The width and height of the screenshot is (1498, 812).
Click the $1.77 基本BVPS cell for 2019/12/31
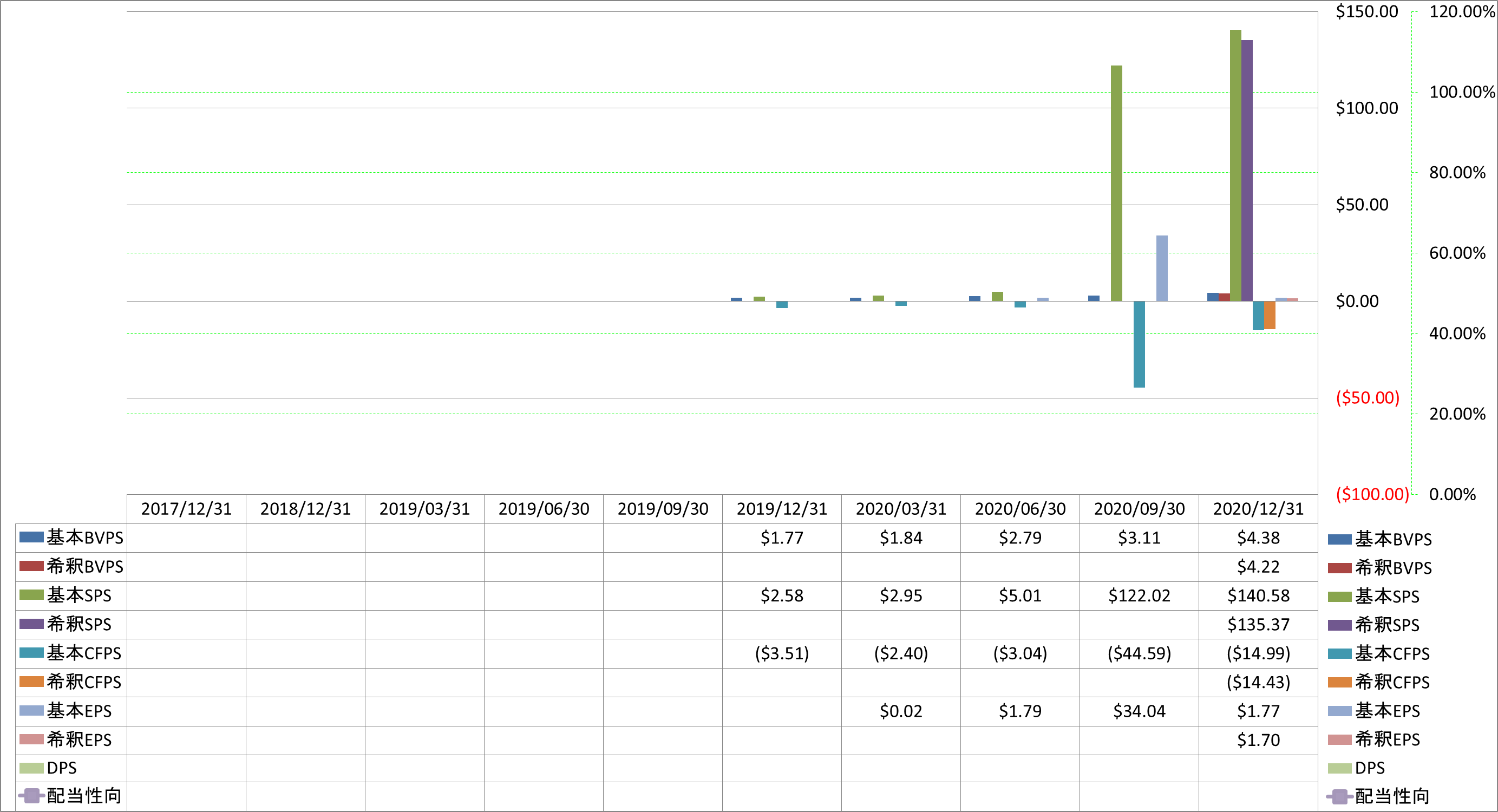pyautogui.click(x=782, y=538)
